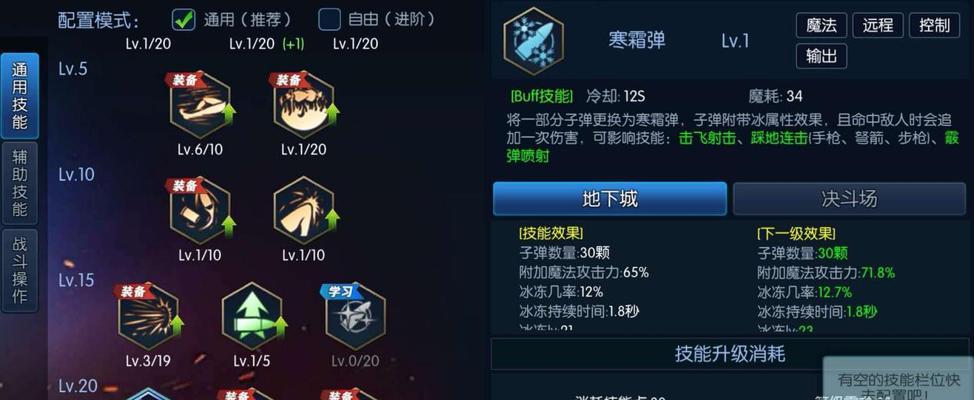This screenshot has height=400, width=974.
Task: Switch to the 地下城 tab
Action: (x=609, y=199)
